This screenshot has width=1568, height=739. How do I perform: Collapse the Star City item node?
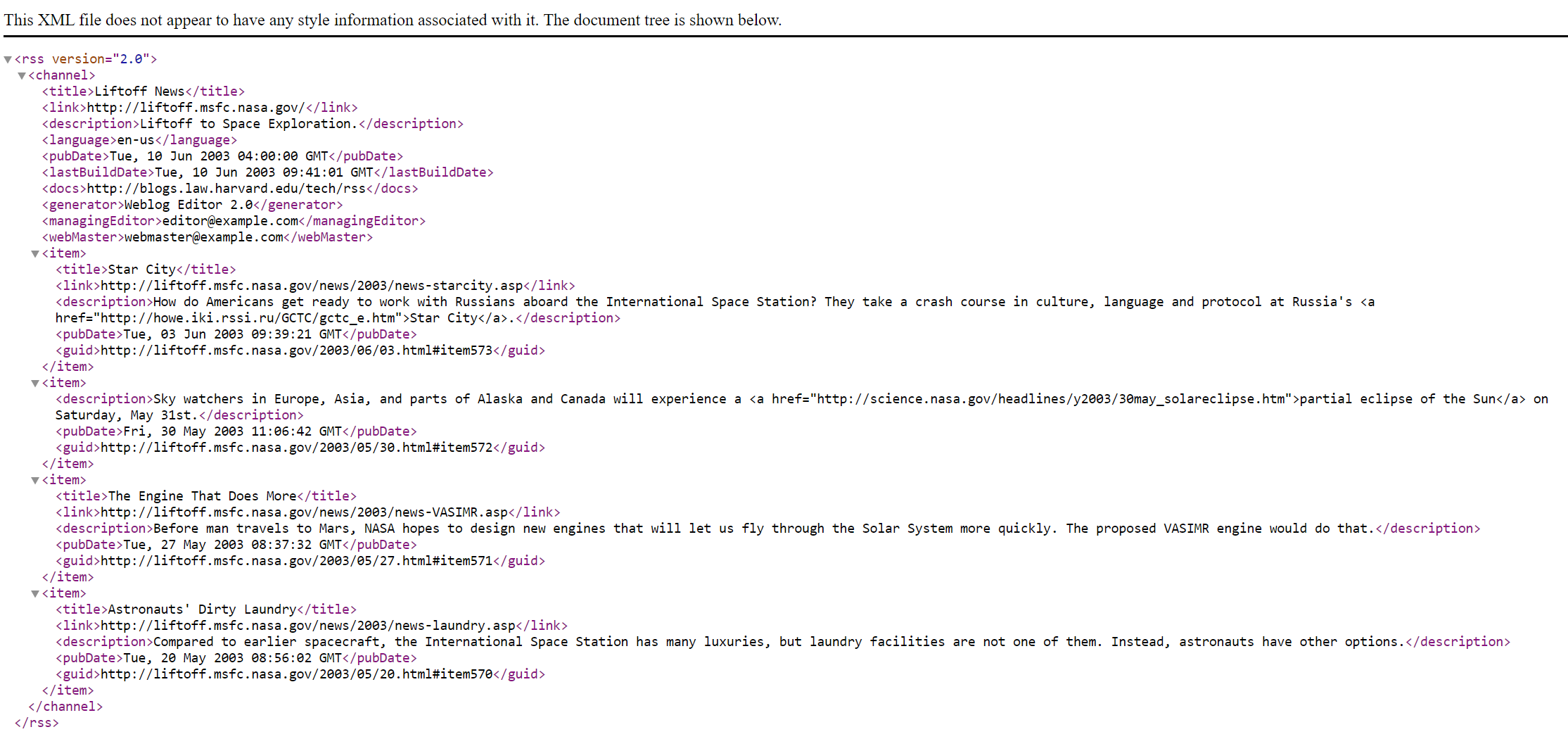(35, 254)
